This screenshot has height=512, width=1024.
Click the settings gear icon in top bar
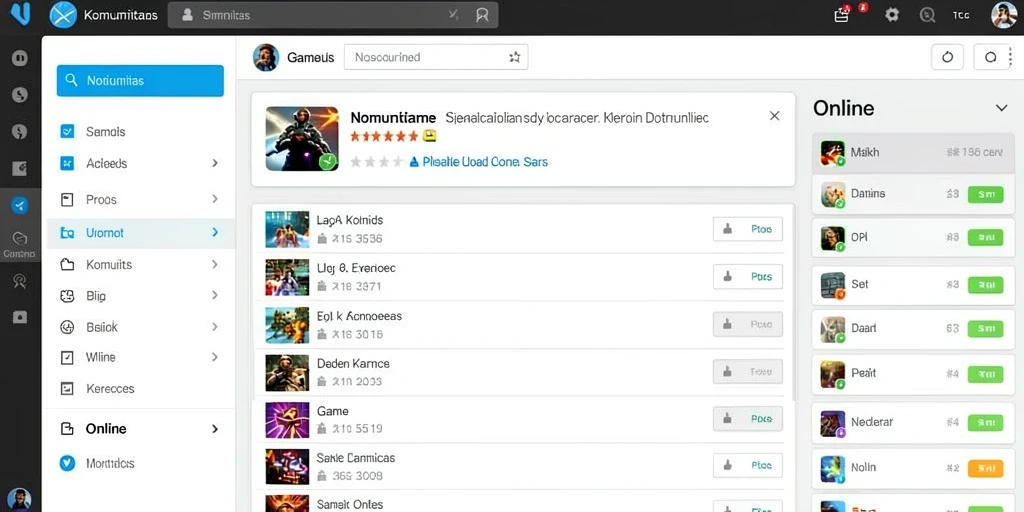(891, 15)
